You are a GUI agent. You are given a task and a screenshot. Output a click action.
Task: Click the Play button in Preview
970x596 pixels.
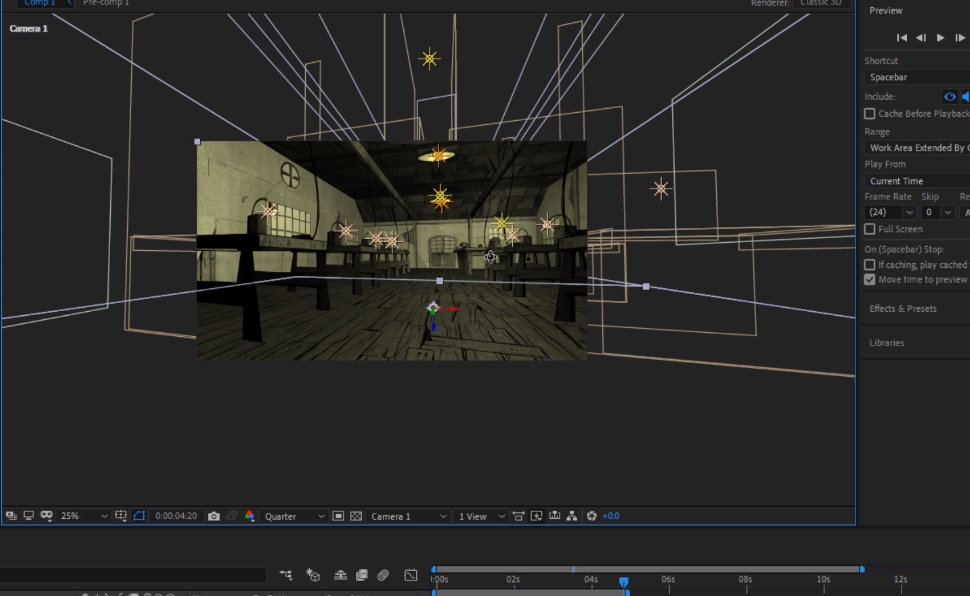[940, 38]
